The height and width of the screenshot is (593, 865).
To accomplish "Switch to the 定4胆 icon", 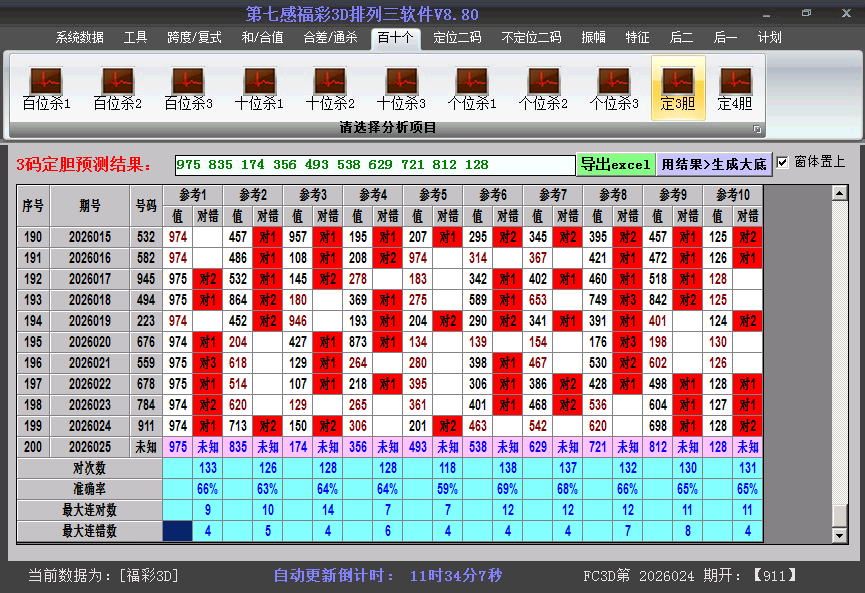I will (735, 88).
